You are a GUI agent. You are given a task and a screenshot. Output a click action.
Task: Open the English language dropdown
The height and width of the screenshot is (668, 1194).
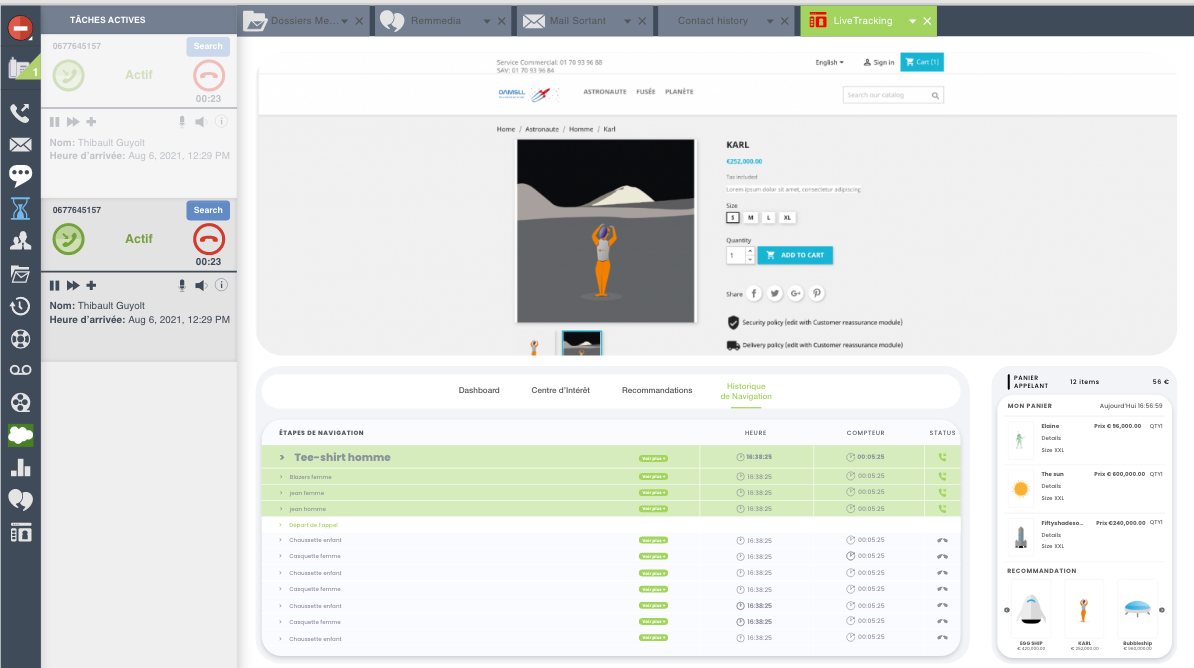(x=829, y=62)
